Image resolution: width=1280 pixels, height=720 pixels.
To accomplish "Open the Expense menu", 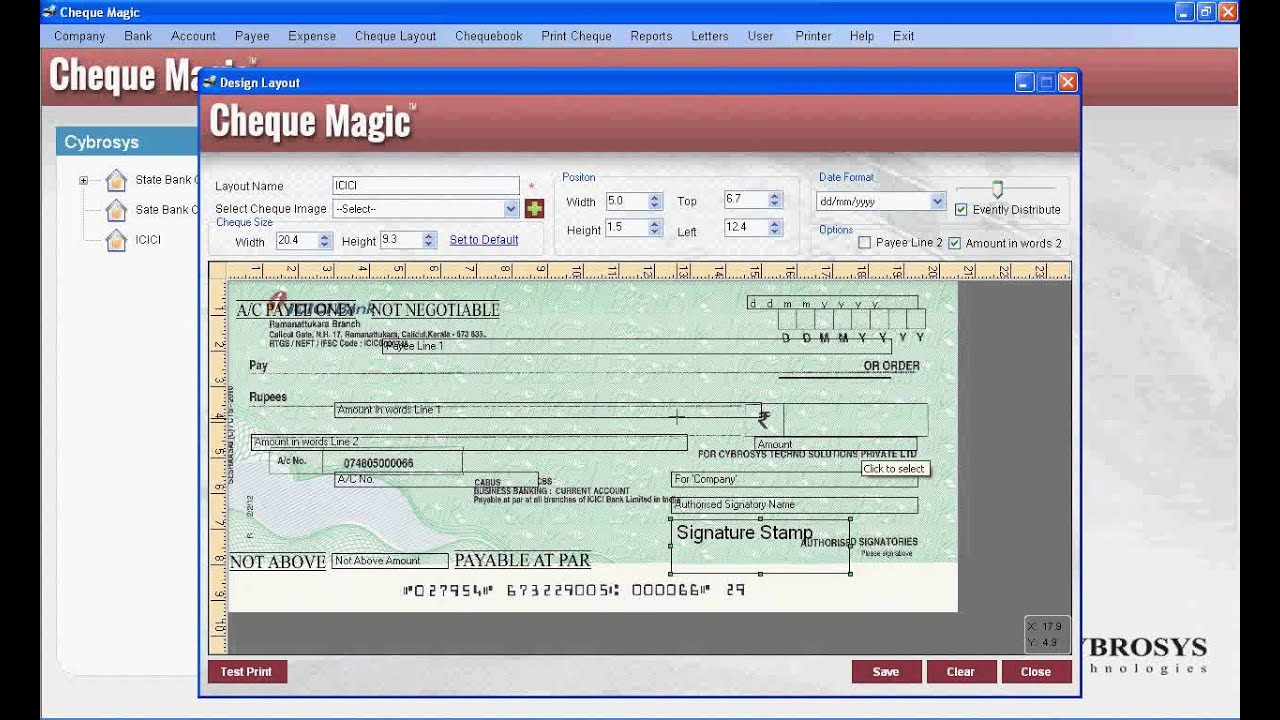I will coord(312,36).
